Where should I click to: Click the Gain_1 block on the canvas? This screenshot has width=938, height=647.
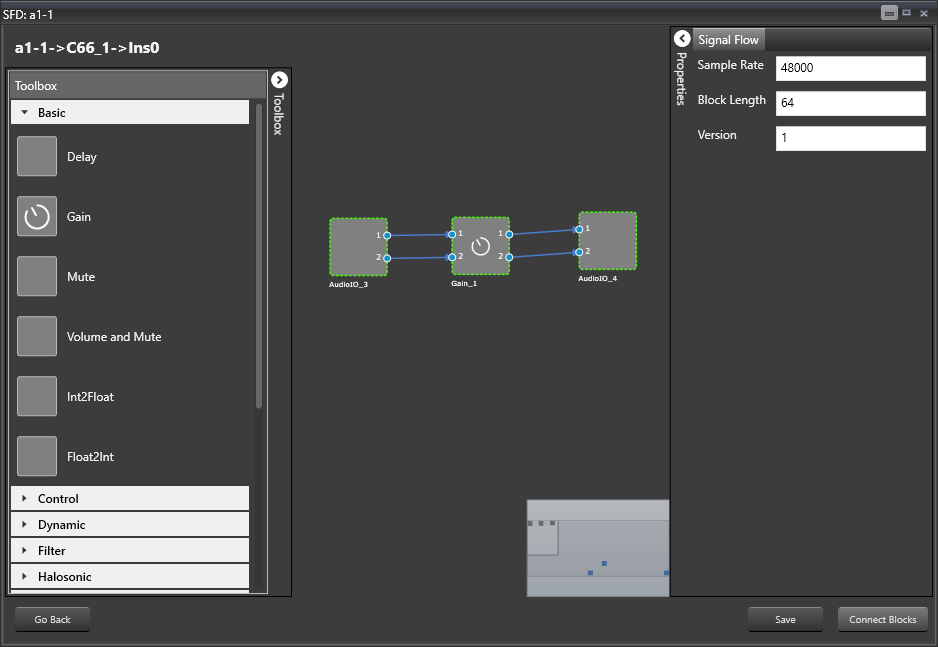point(480,246)
